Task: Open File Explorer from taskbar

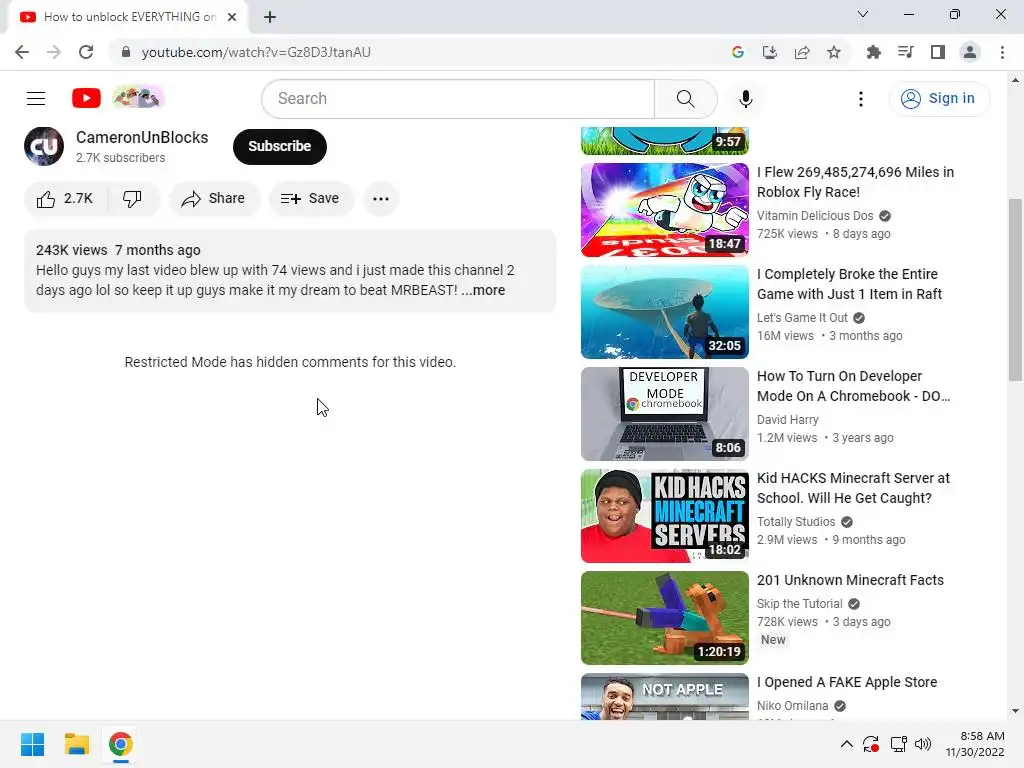Action: click(x=76, y=744)
